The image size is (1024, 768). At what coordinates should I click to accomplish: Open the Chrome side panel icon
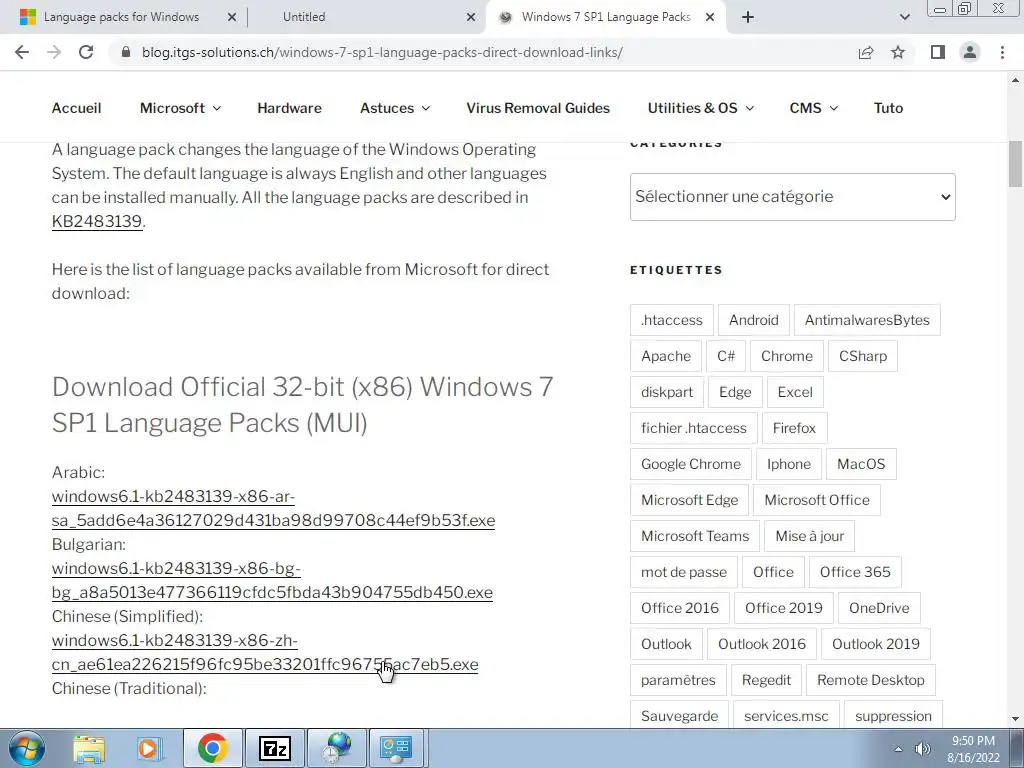click(938, 52)
